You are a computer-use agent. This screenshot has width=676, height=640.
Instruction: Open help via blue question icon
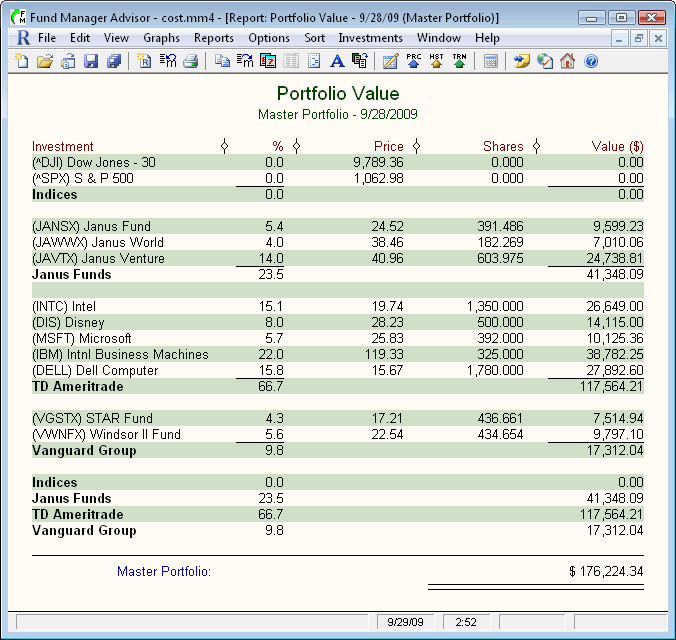click(x=591, y=61)
